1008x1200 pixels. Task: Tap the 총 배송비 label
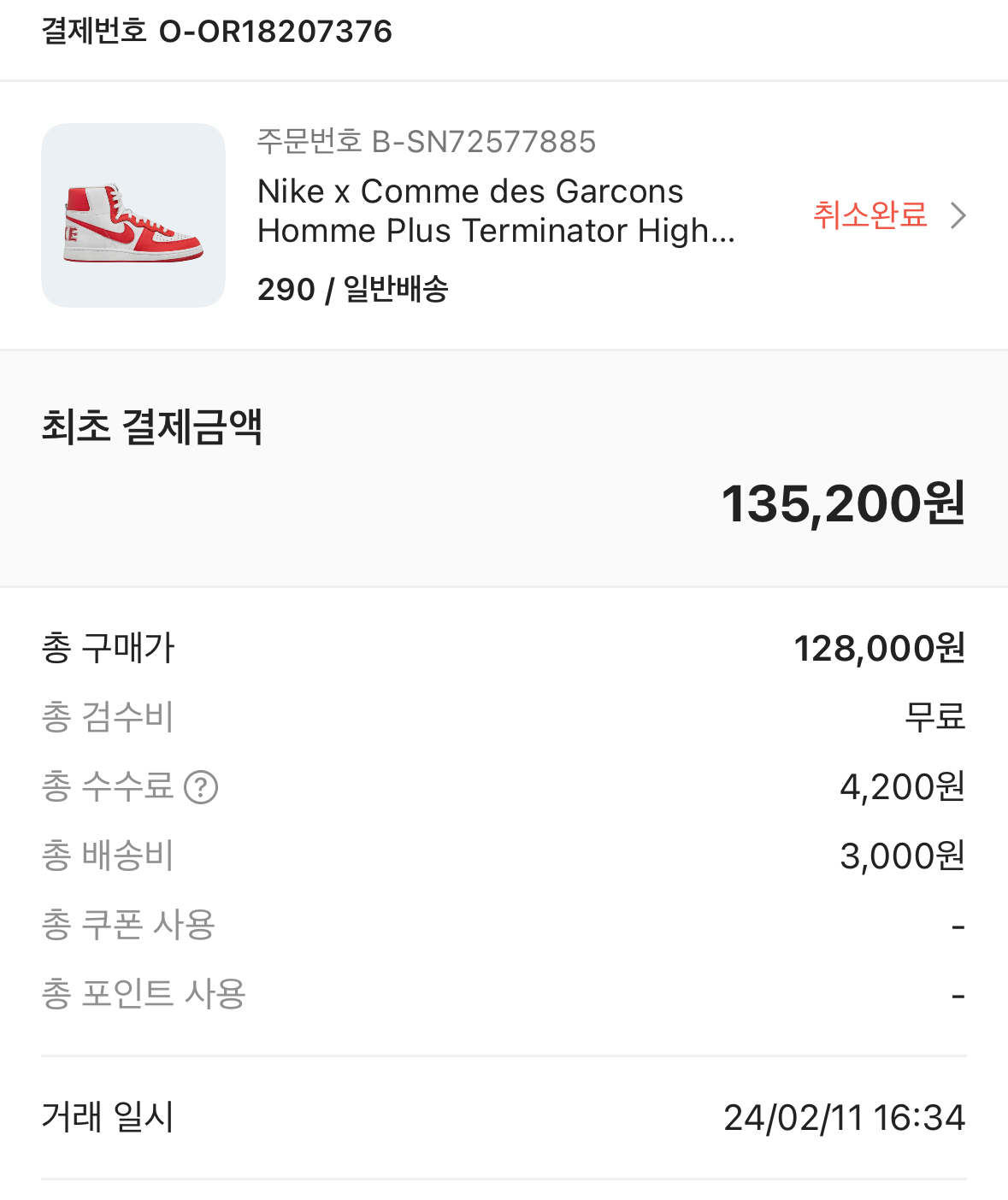point(108,856)
